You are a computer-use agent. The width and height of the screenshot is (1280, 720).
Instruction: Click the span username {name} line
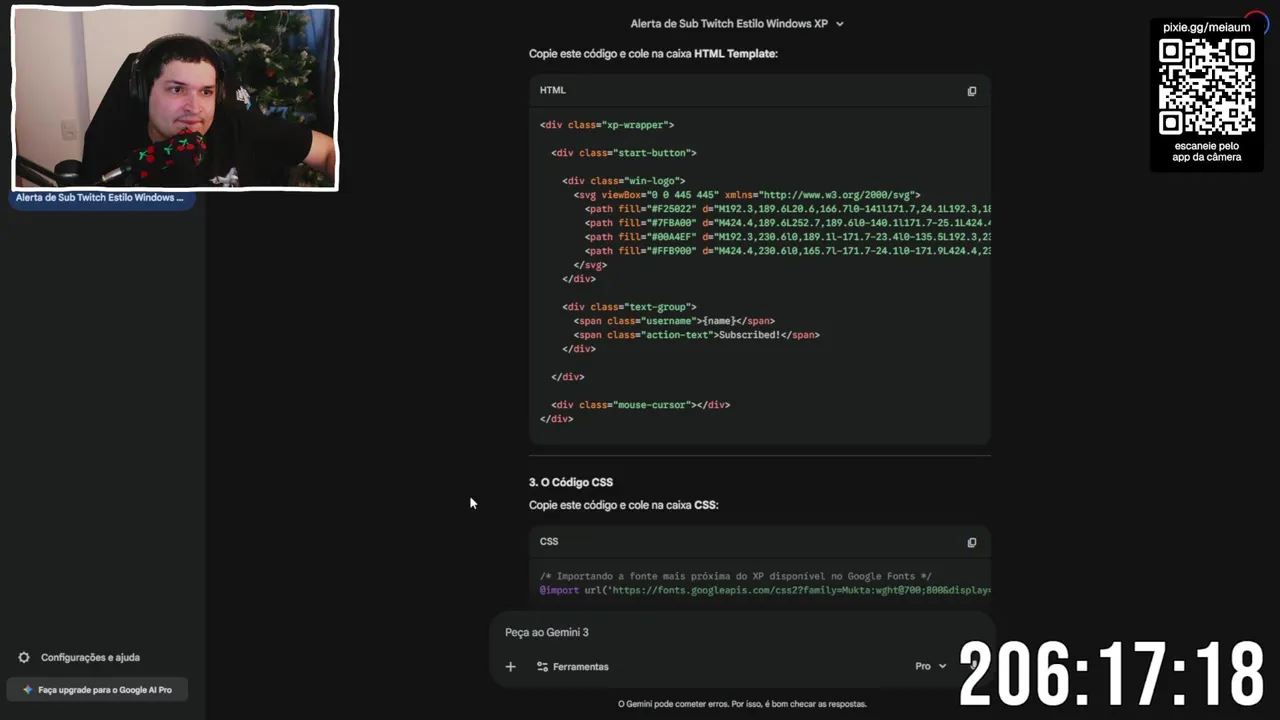click(674, 321)
